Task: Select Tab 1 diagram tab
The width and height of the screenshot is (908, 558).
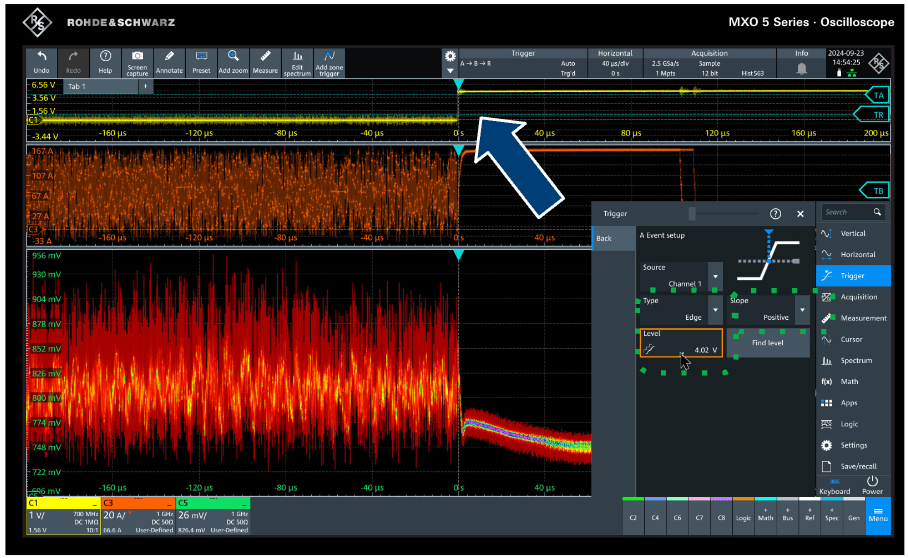Action: [100, 86]
